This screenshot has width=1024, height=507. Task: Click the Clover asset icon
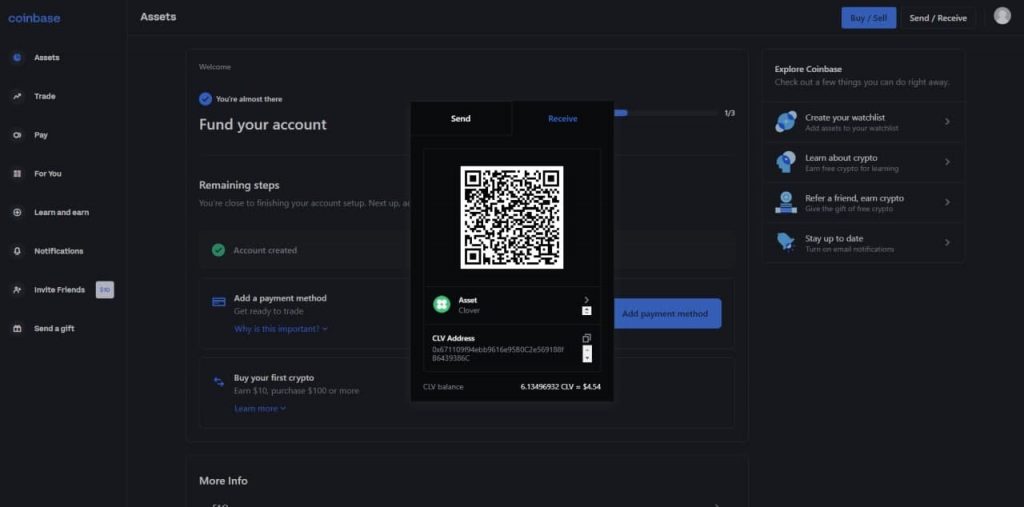(x=442, y=304)
